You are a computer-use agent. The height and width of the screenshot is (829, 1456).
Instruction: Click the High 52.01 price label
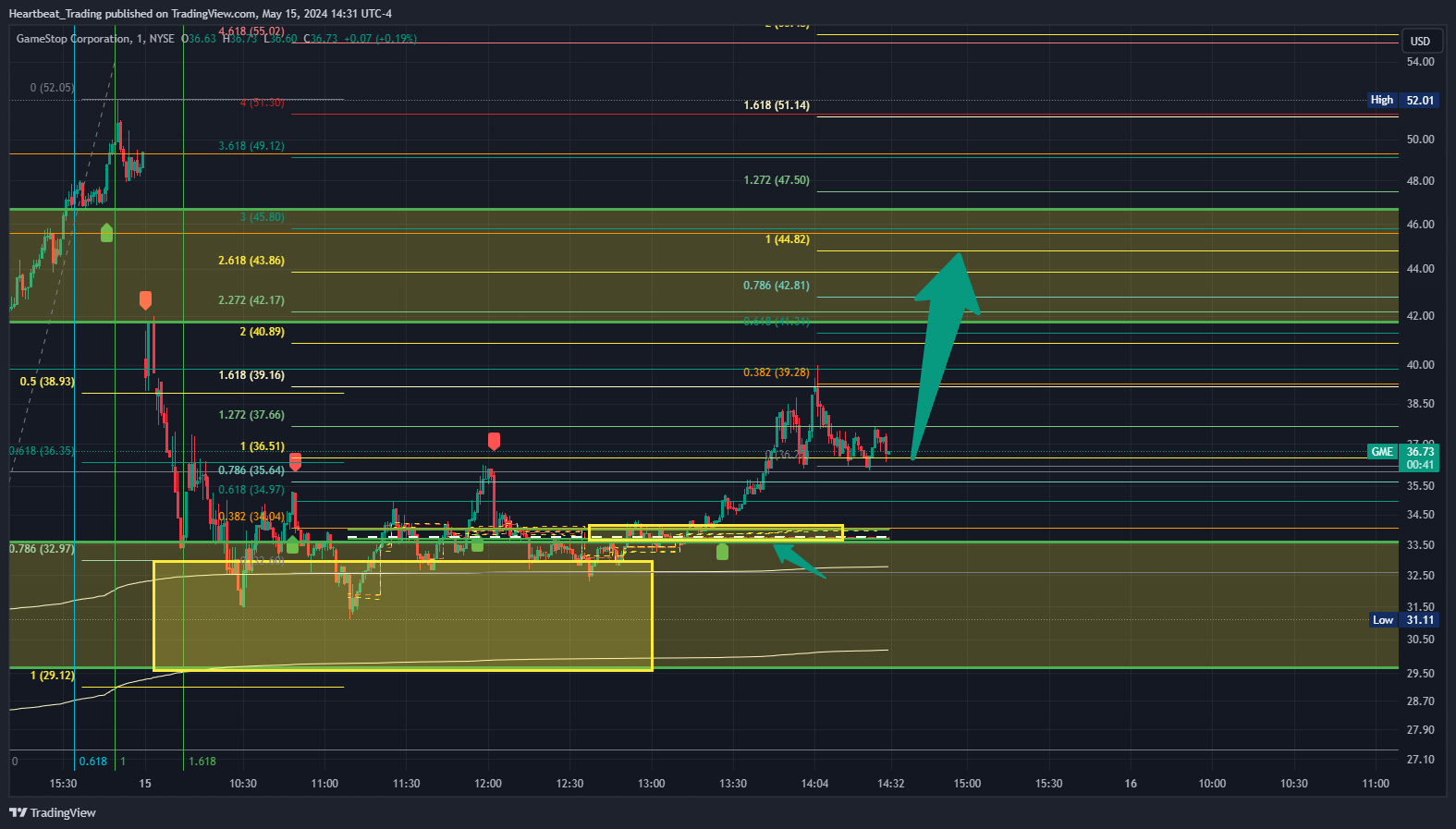pos(1402,100)
